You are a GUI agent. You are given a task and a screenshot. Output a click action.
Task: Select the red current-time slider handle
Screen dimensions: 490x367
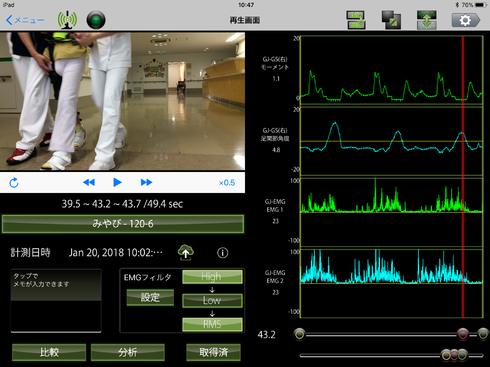[x=463, y=334]
